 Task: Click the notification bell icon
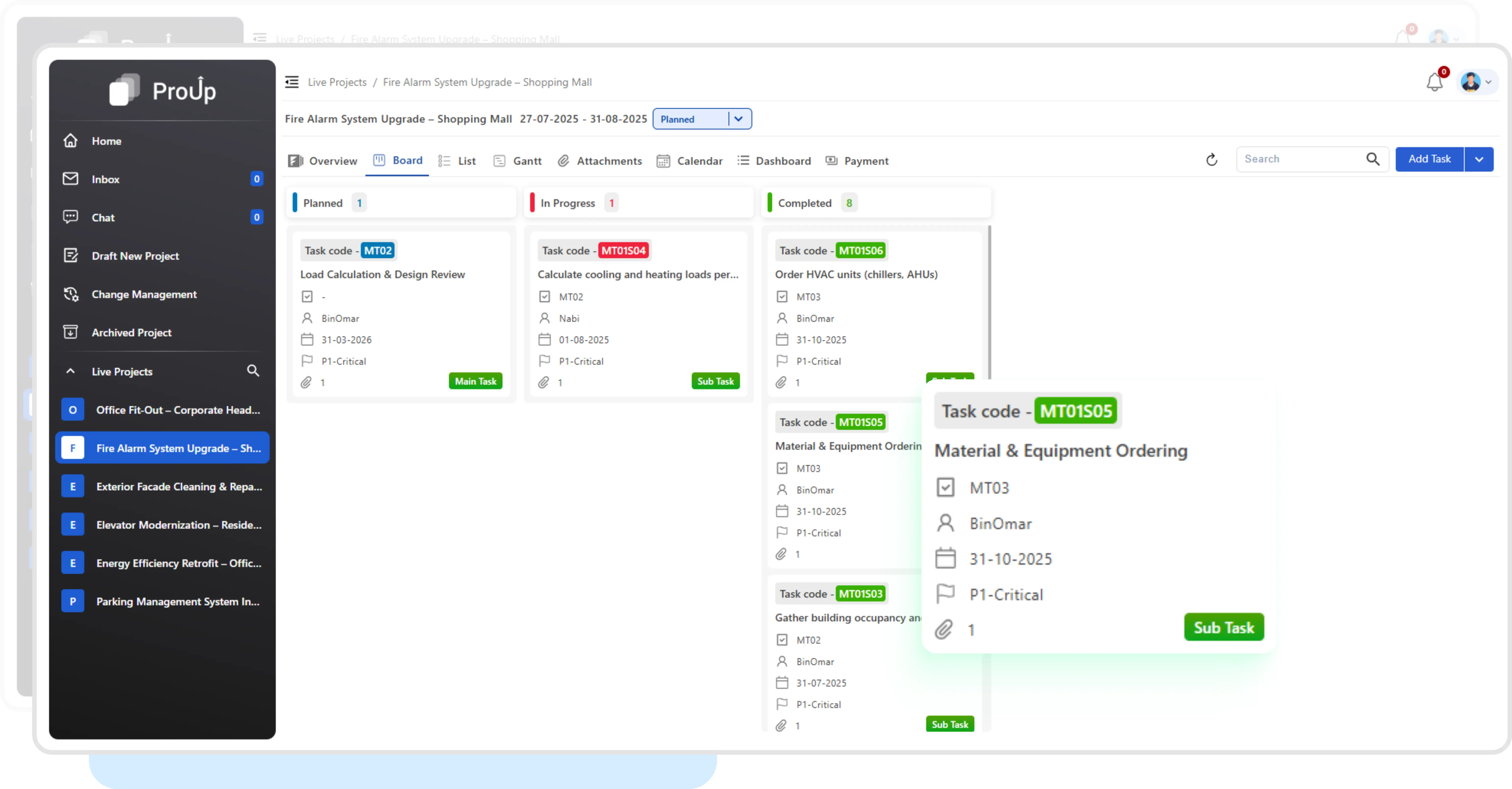[x=1434, y=82]
